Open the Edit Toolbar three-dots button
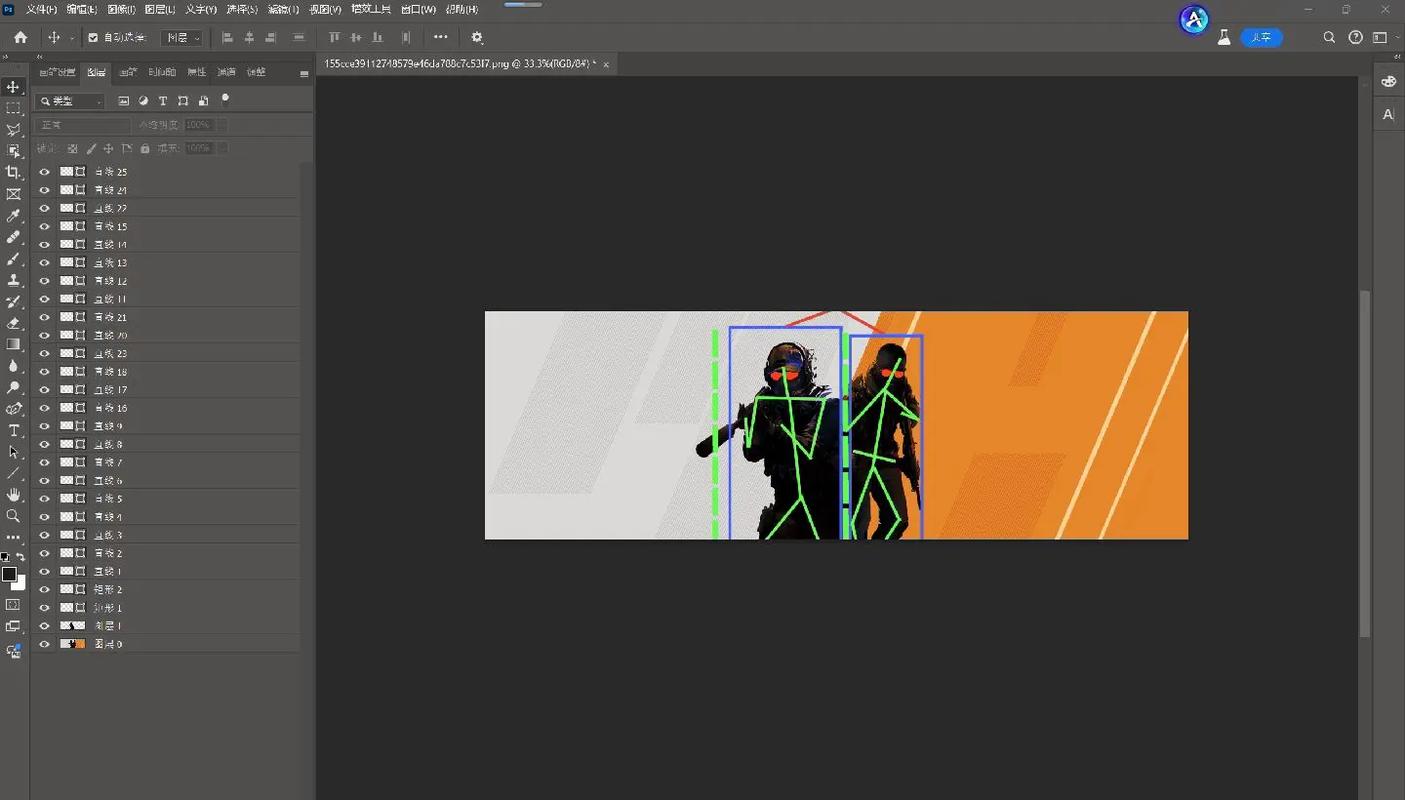 [x=13, y=537]
